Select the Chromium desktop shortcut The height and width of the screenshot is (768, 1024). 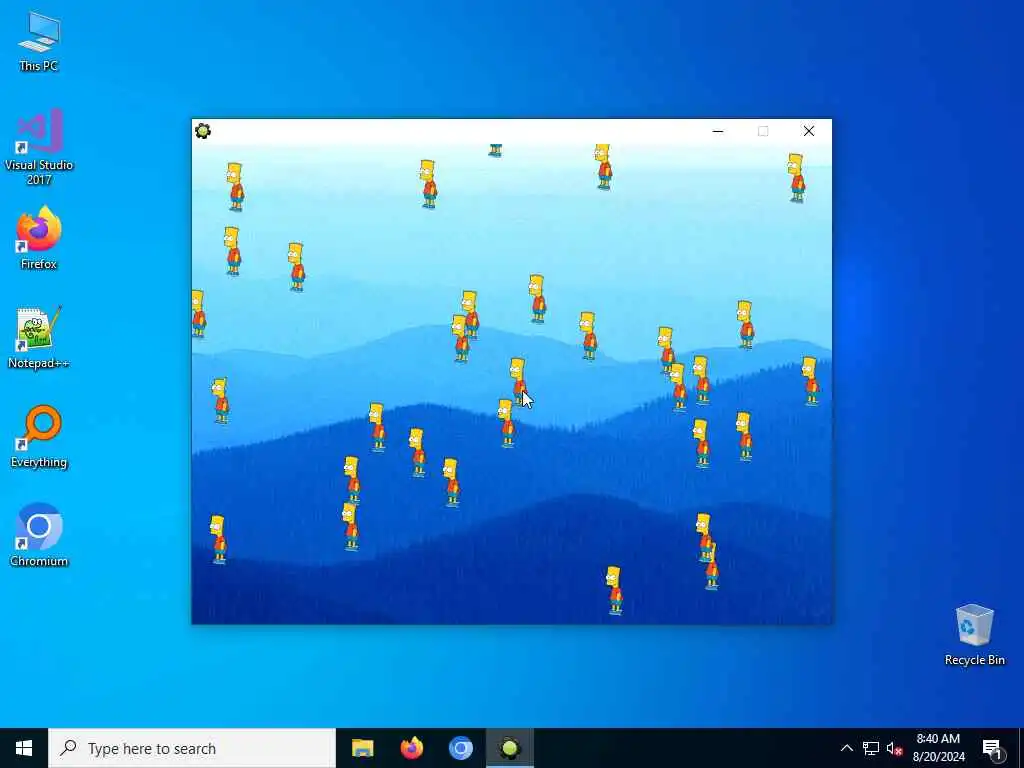click(39, 535)
